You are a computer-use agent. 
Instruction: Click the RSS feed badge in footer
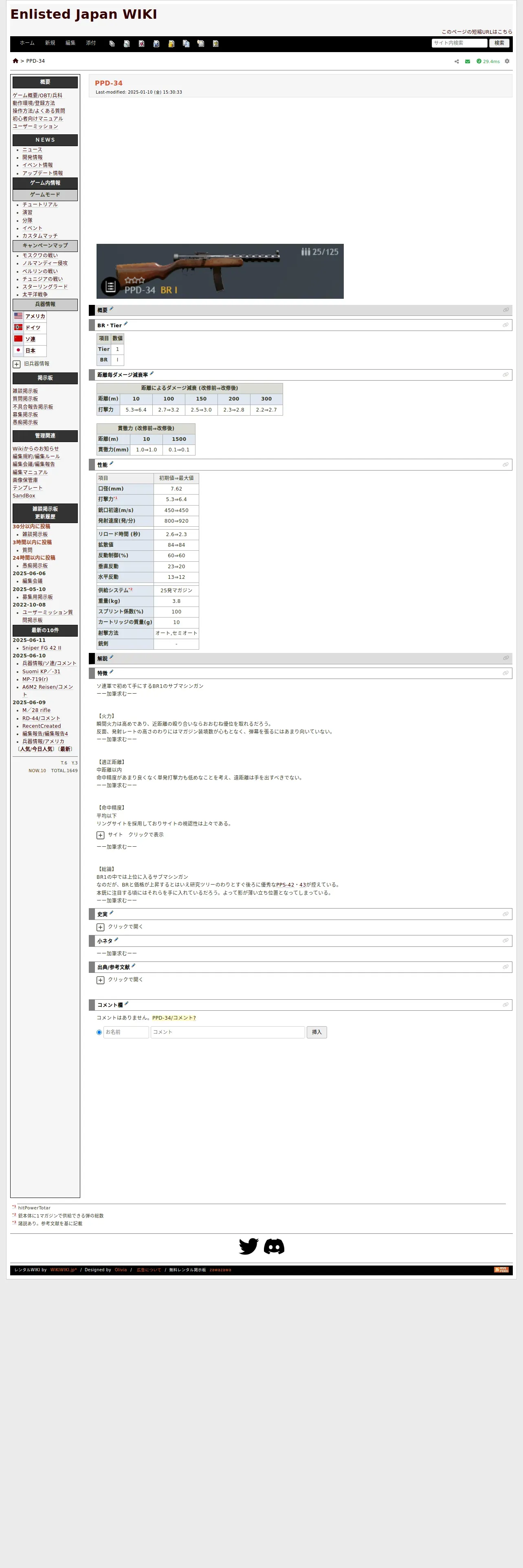pos(501,1269)
